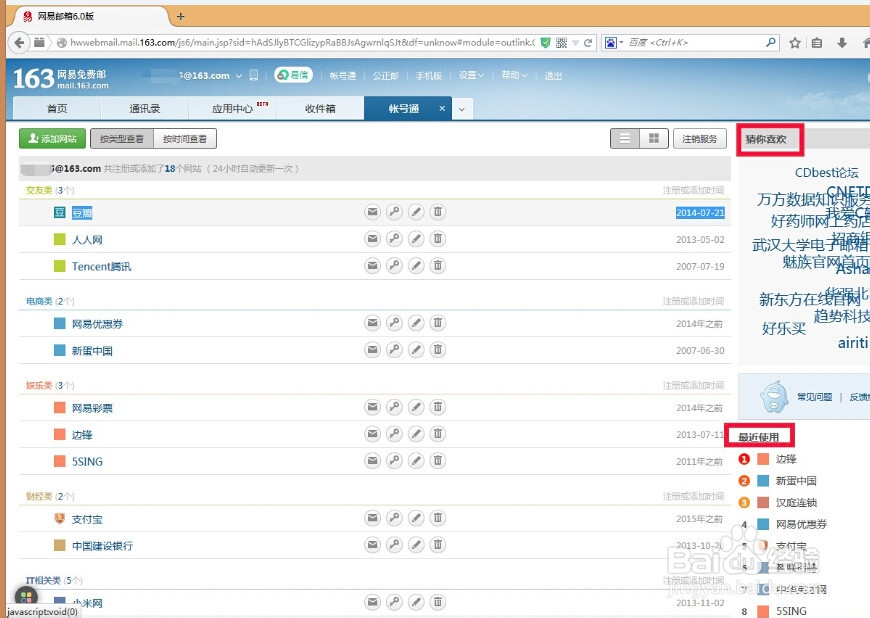Click the mobile phone icon beside the account
The image size is (870, 618).
click(x=254, y=75)
